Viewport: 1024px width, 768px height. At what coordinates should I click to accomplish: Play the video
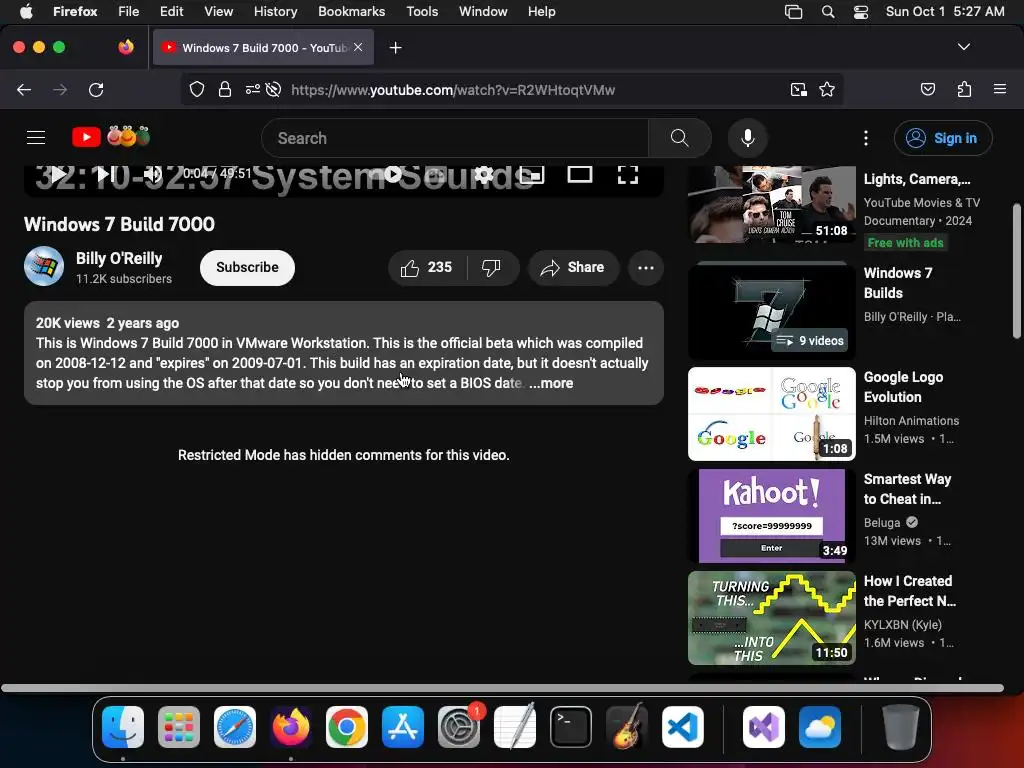pos(58,174)
